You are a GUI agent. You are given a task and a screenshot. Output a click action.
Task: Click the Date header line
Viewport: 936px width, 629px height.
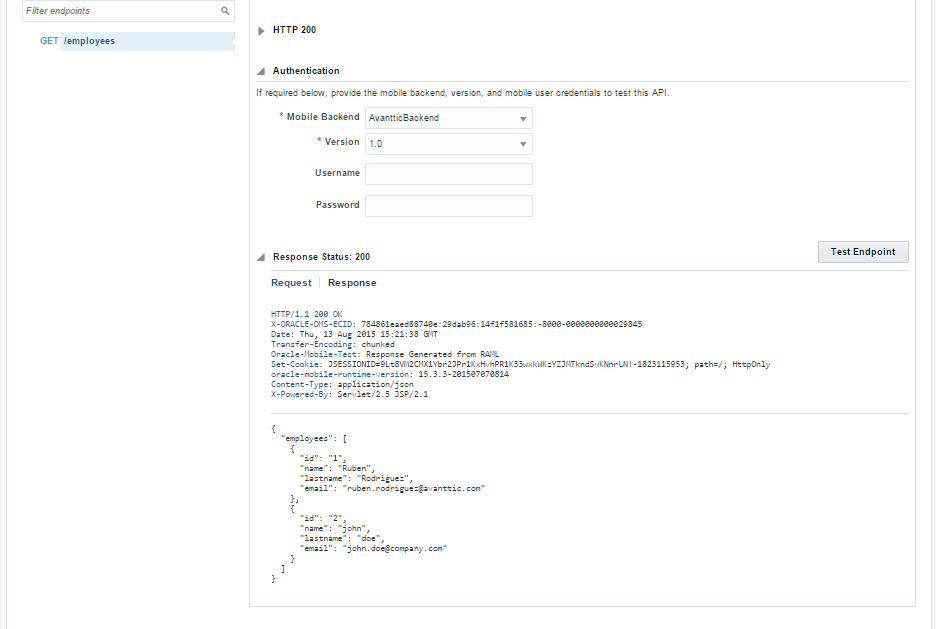[x=354, y=334]
